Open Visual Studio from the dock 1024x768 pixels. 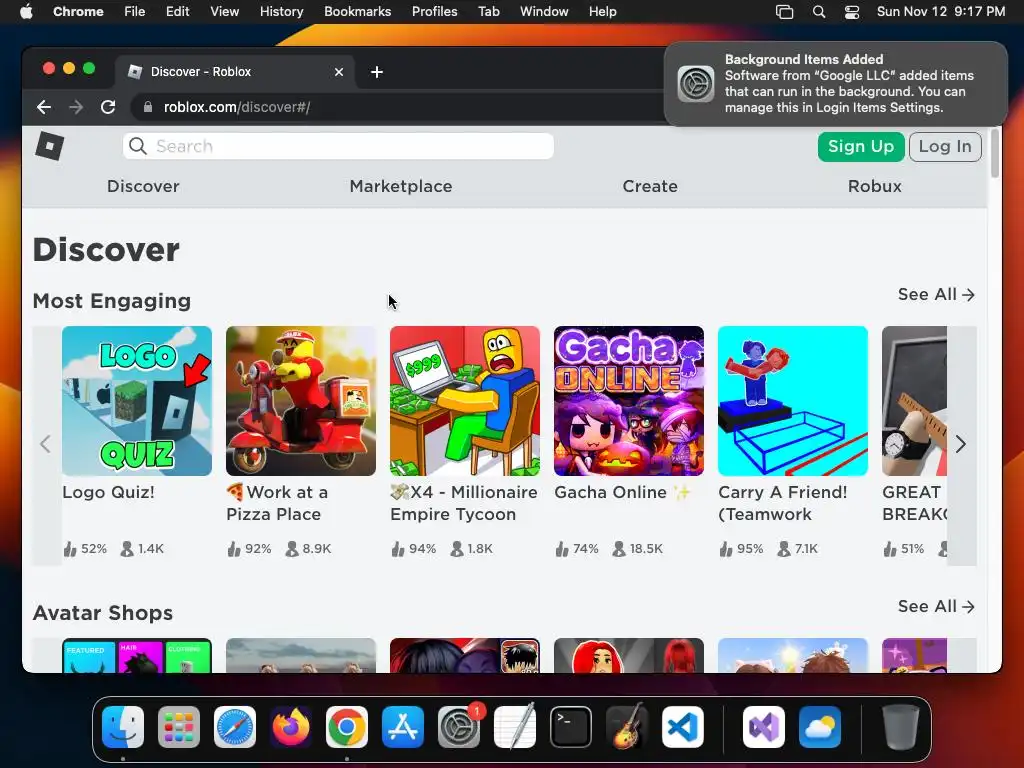764,727
